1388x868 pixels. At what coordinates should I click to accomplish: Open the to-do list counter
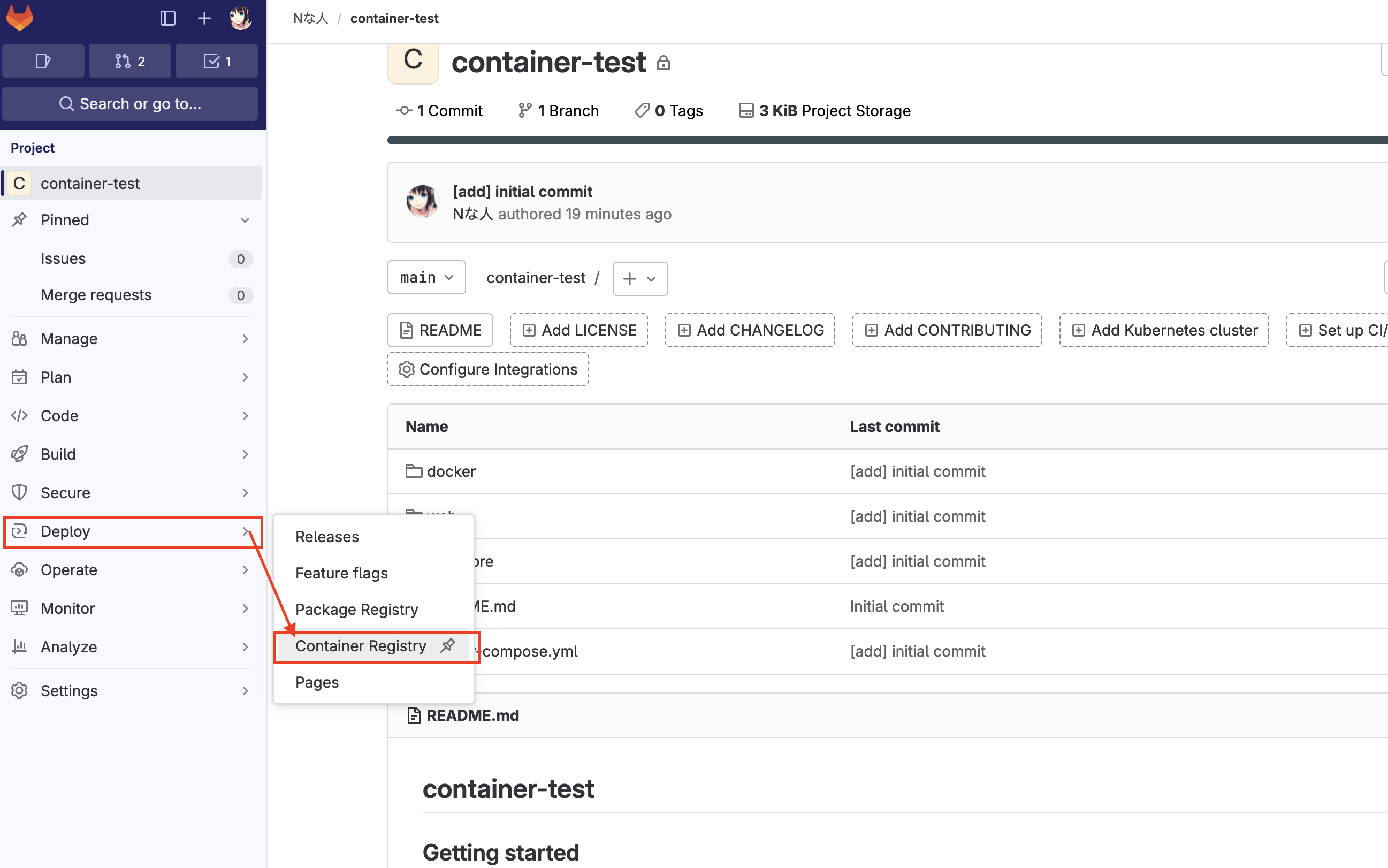click(216, 61)
